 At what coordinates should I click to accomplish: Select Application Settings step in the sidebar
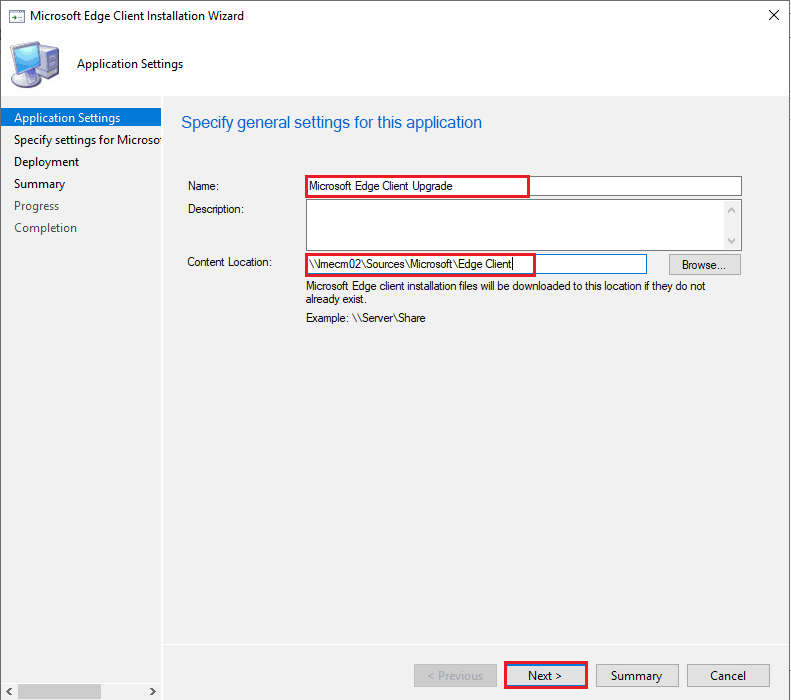coord(67,118)
